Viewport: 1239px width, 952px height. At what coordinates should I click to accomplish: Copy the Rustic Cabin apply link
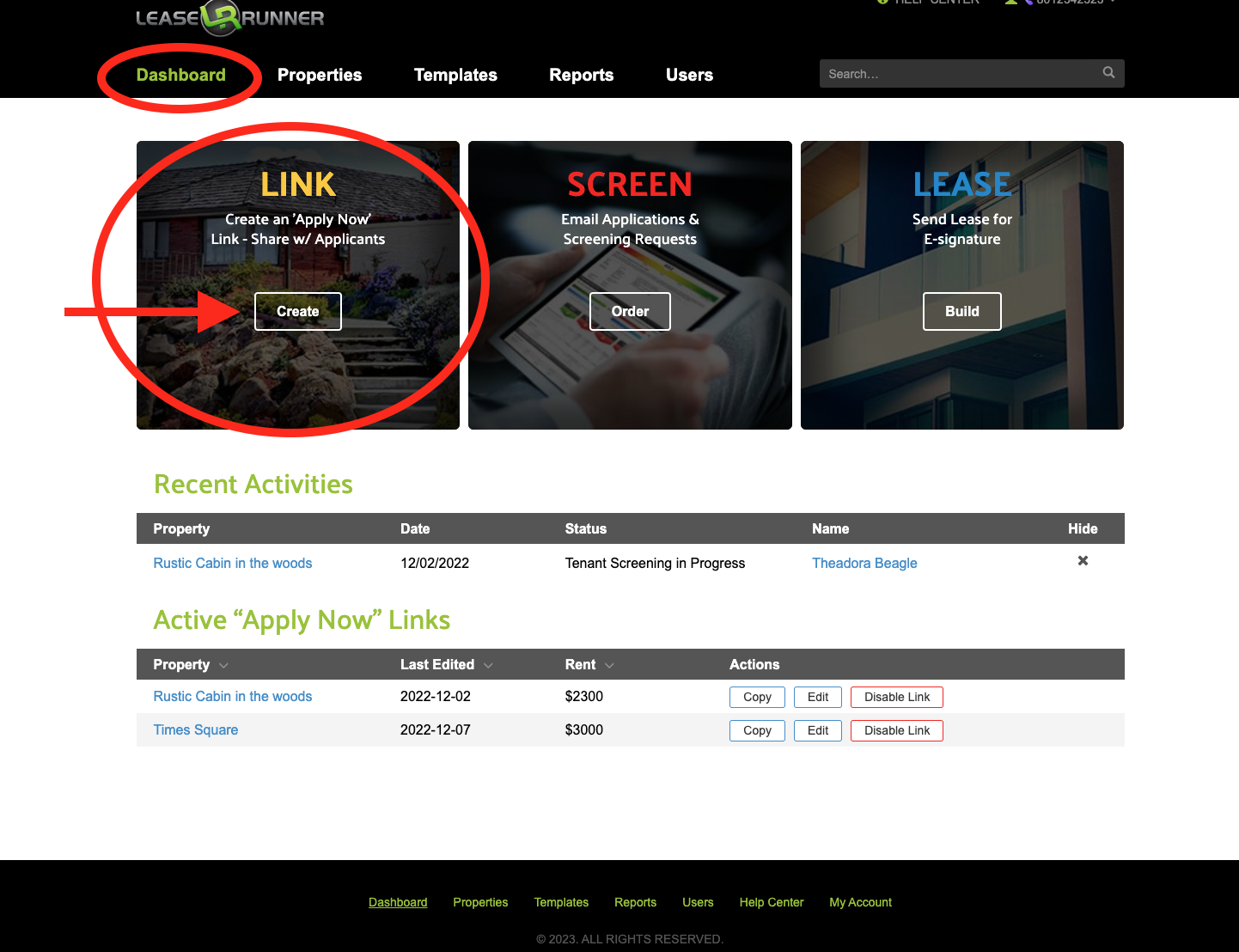757,697
